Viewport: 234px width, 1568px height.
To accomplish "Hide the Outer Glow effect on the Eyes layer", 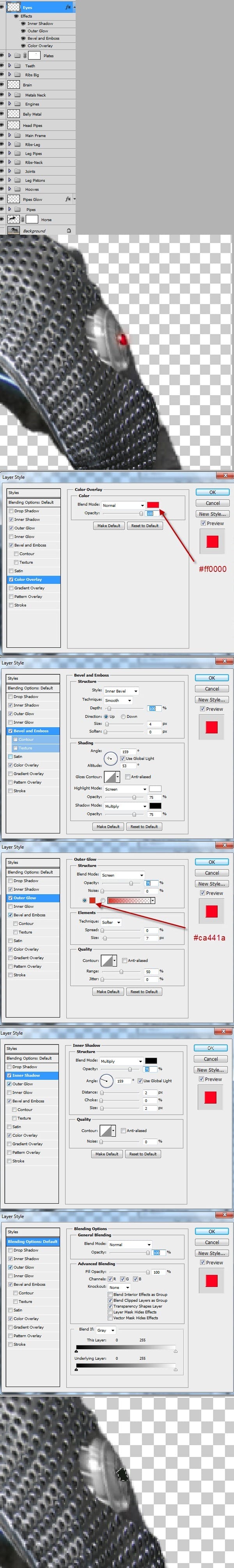I will tap(23, 31).
